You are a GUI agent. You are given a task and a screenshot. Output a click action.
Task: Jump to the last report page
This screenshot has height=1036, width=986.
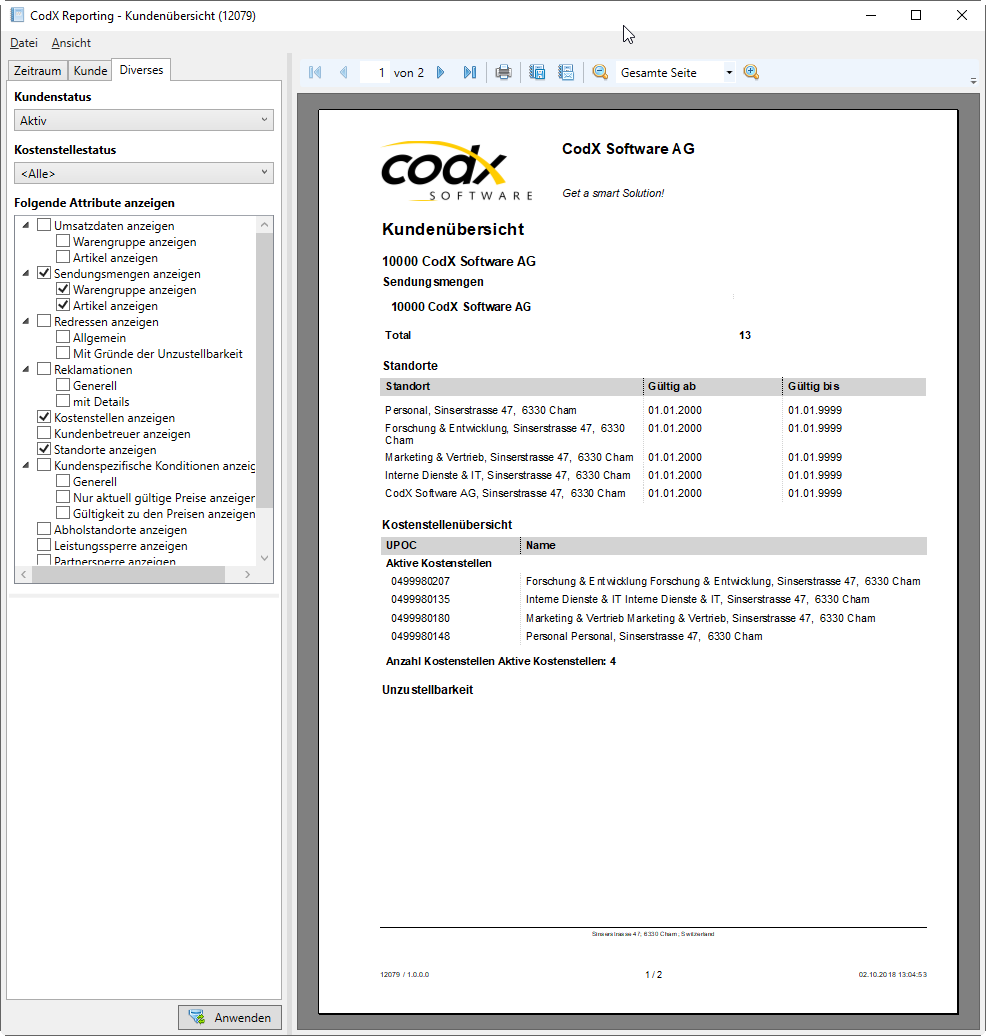pyautogui.click(x=470, y=72)
